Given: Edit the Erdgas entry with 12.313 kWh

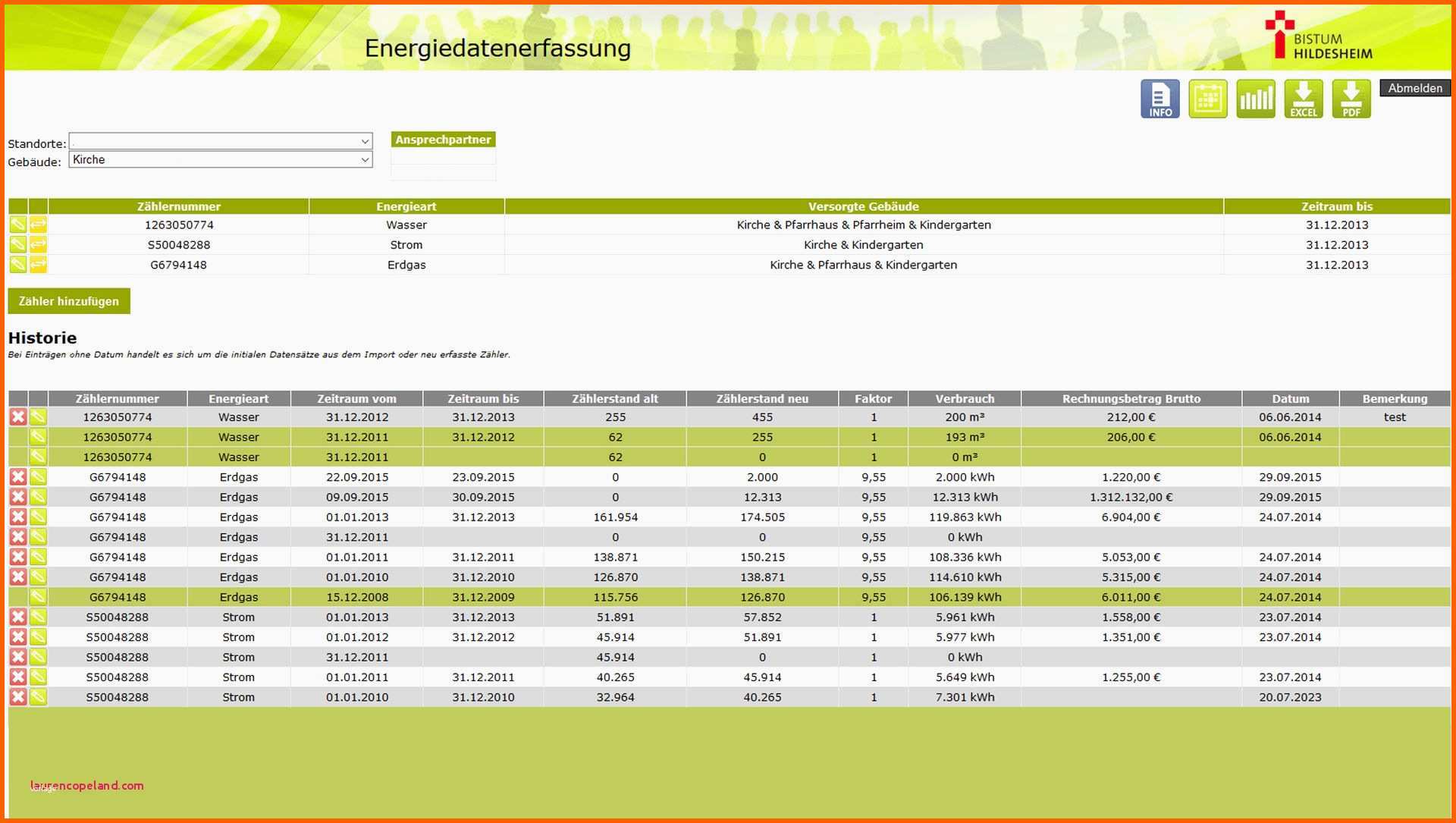Looking at the screenshot, I should pos(38,496).
